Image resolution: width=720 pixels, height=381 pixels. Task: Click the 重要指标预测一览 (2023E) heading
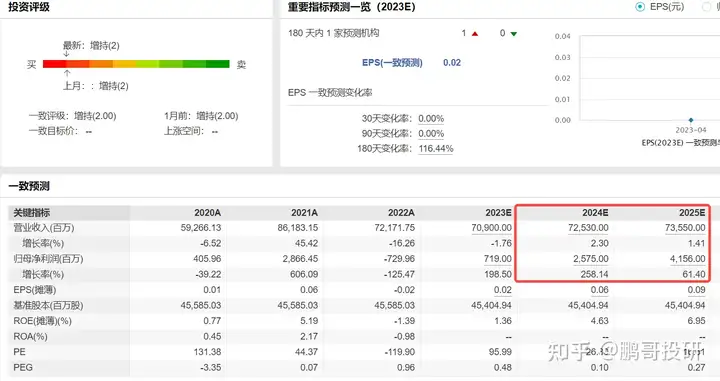[x=351, y=7]
